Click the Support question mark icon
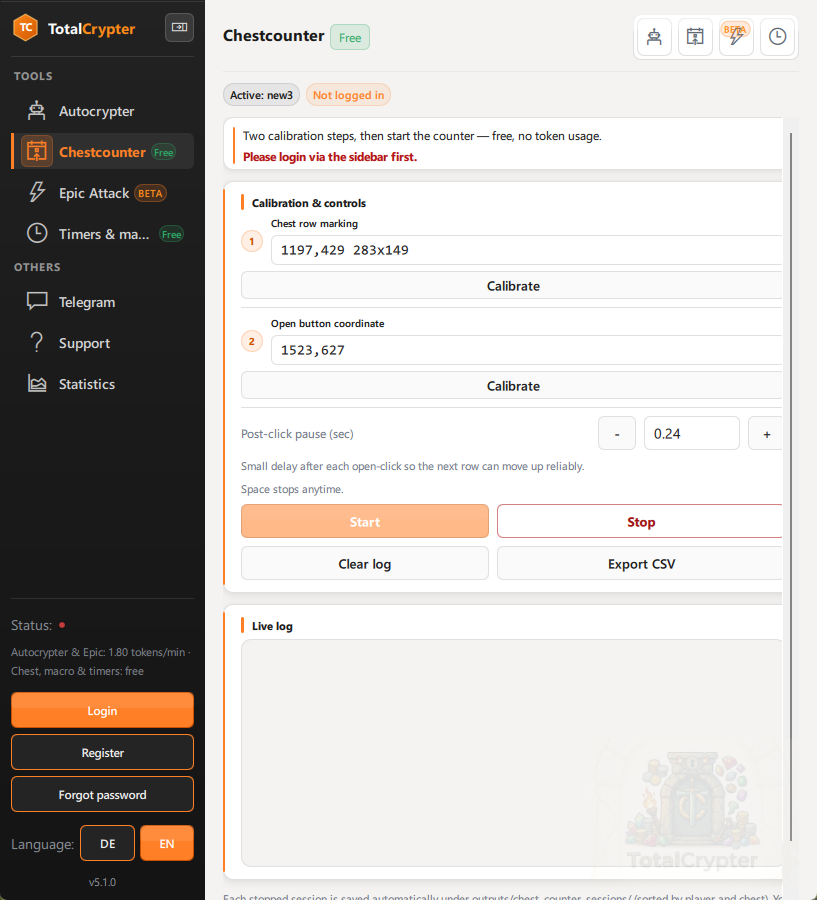Screen dimensions: 817x900 37,342
